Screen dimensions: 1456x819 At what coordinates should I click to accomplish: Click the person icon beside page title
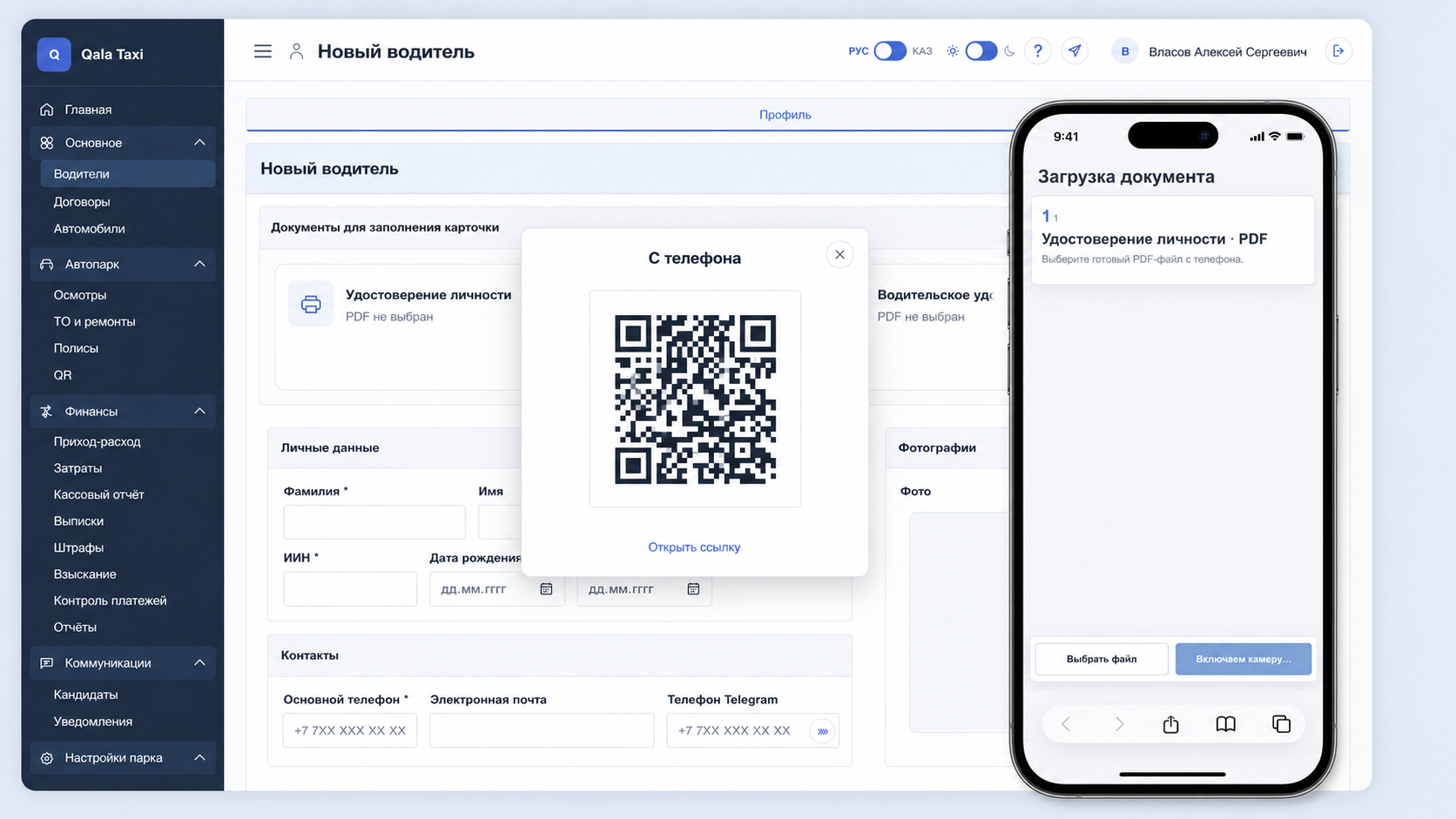[x=296, y=51]
